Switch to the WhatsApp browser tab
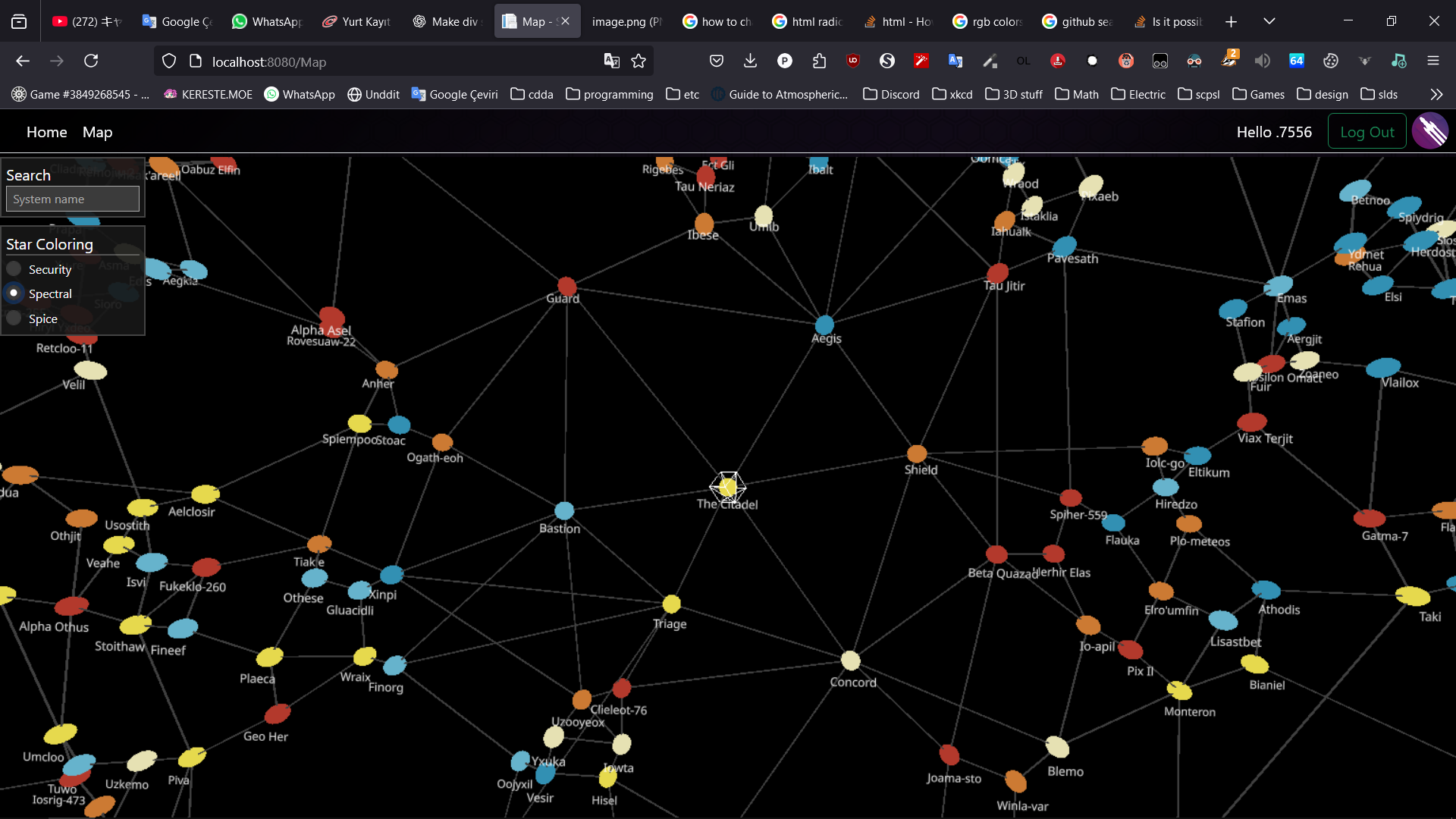This screenshot has width=1456, height=819. point(268,22)
